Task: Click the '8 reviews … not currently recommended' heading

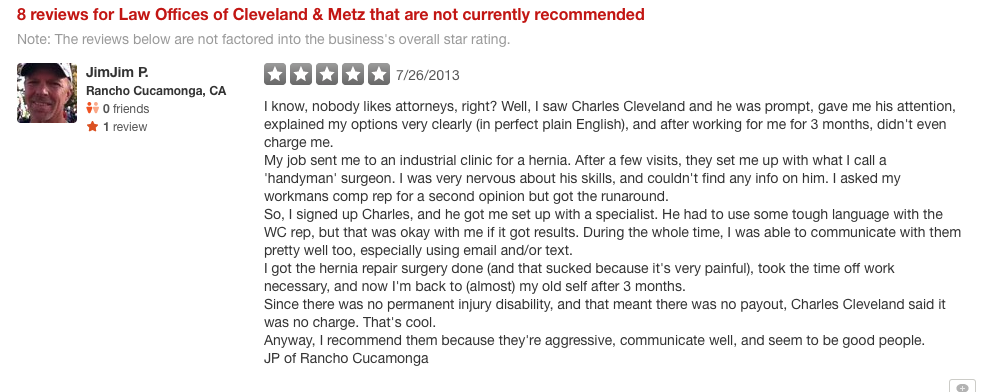Action: click(x=330, y=14)
